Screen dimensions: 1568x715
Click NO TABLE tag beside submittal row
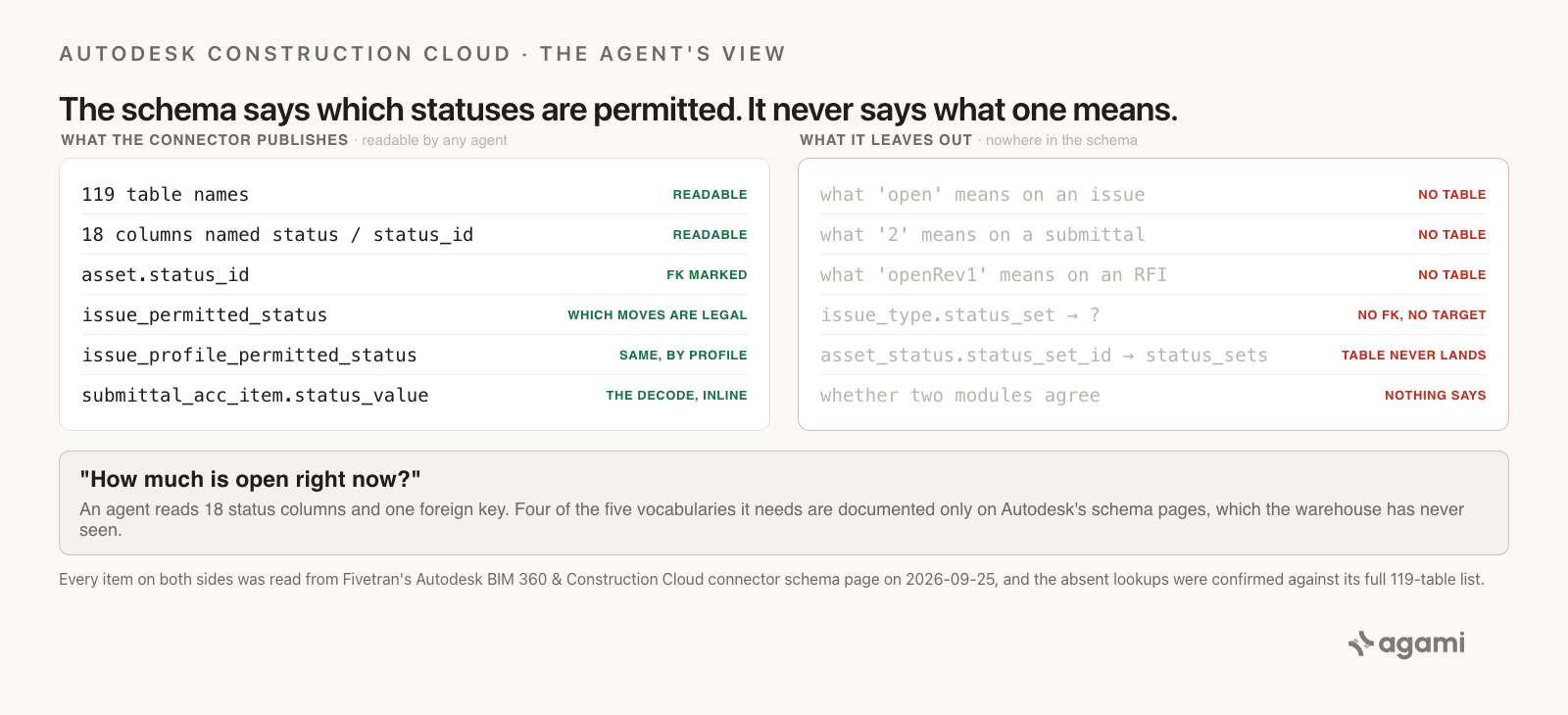pos(1451,234)
